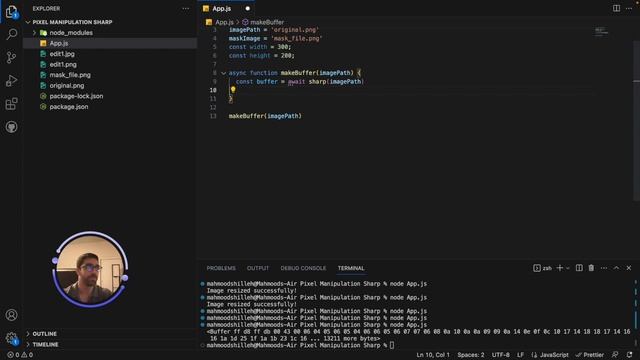Split the editor right
The width and height of the screenshot is (640, 360).
tap(616, 8)
